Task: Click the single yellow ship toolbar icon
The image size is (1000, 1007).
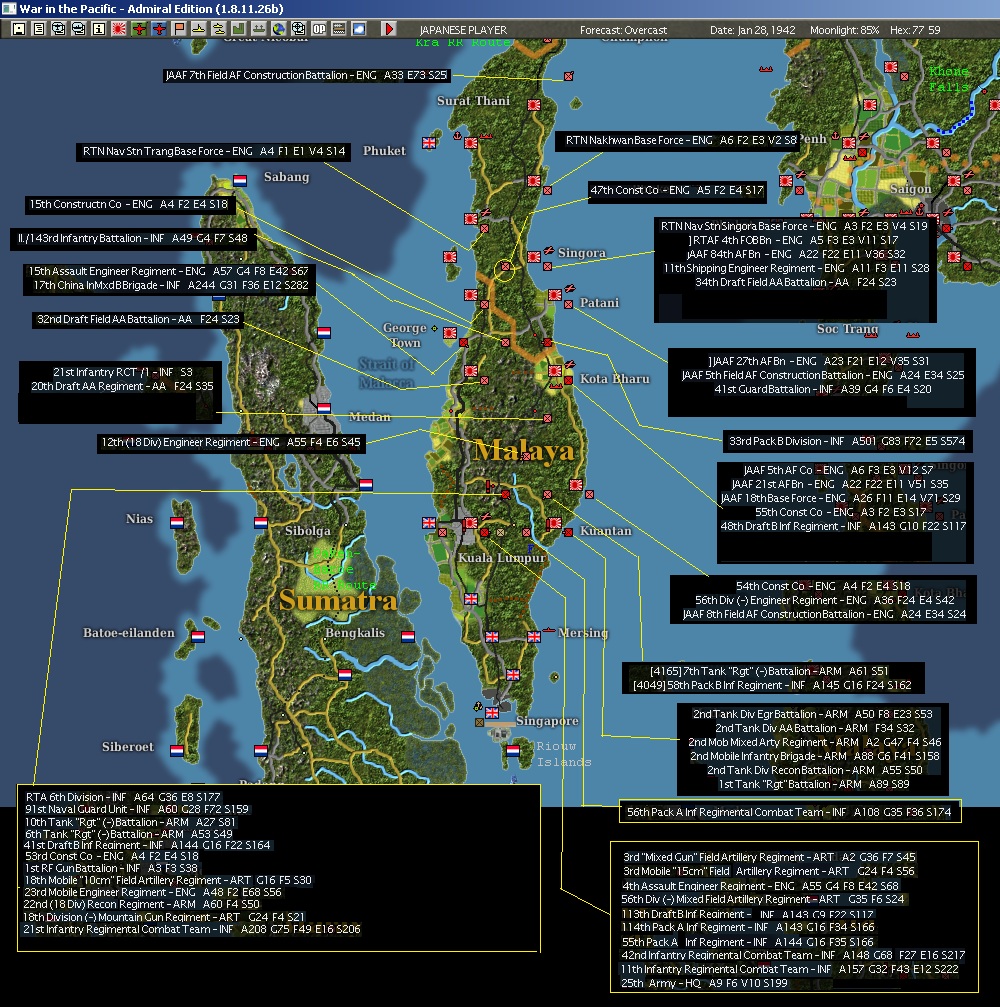Action: coord(199,29)
